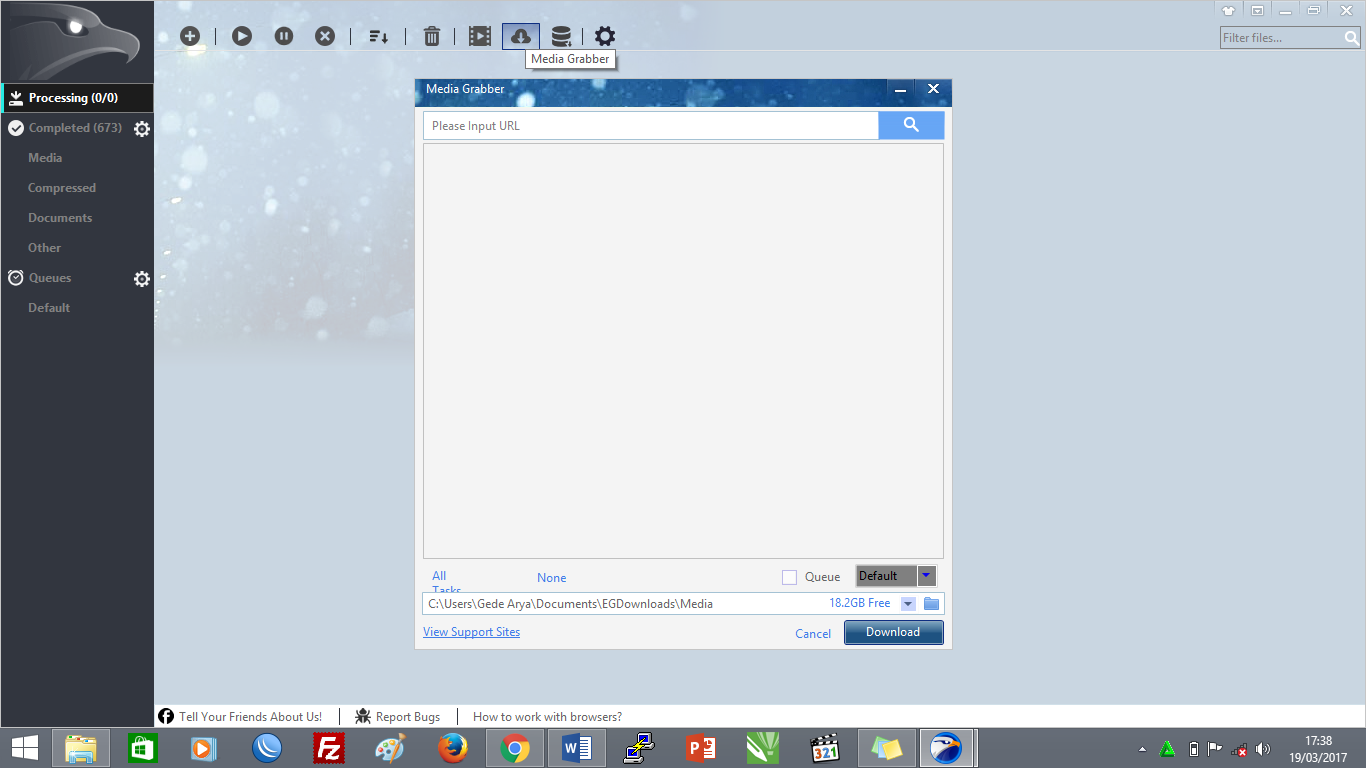Click Tell Your Friends About Us
The width and height of the screenshot is (1366, 768).
(241, 717)
